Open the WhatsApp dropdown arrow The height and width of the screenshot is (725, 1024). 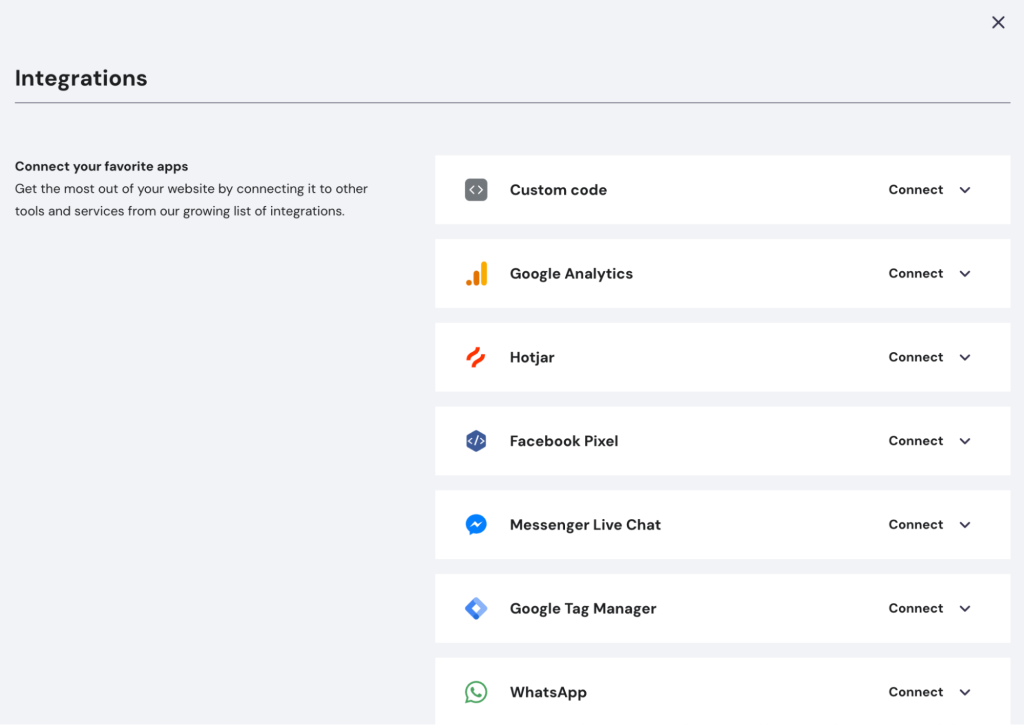964,691
